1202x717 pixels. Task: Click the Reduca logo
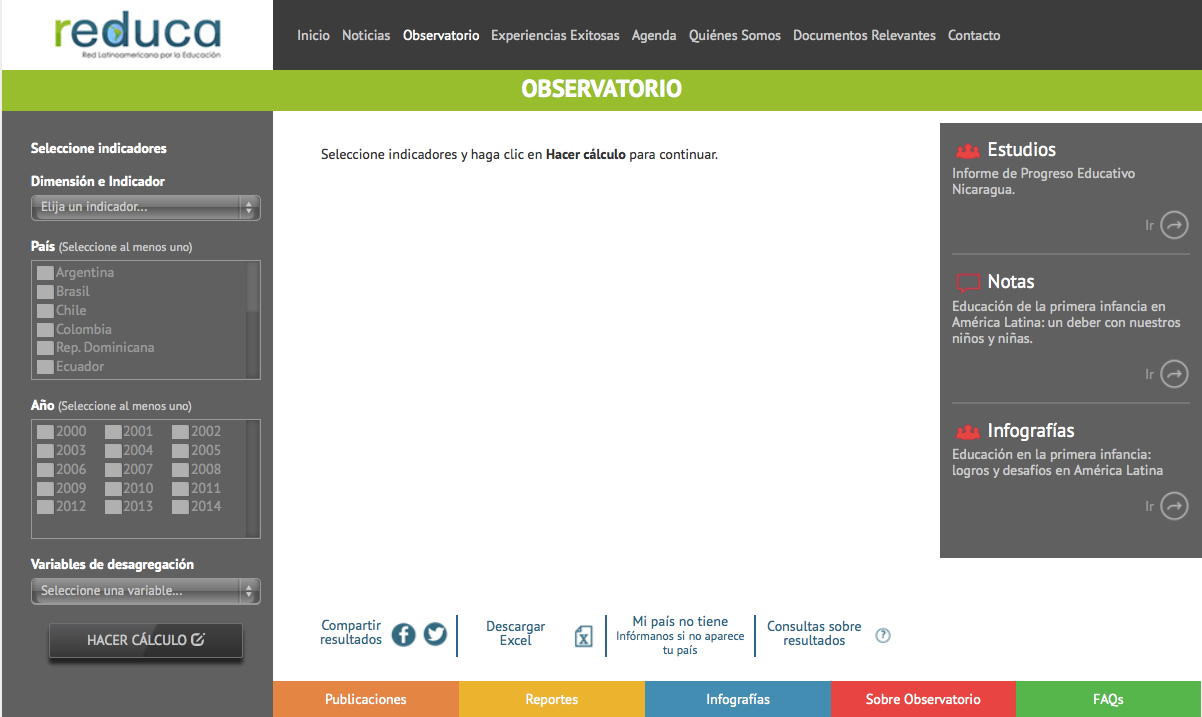137,35
